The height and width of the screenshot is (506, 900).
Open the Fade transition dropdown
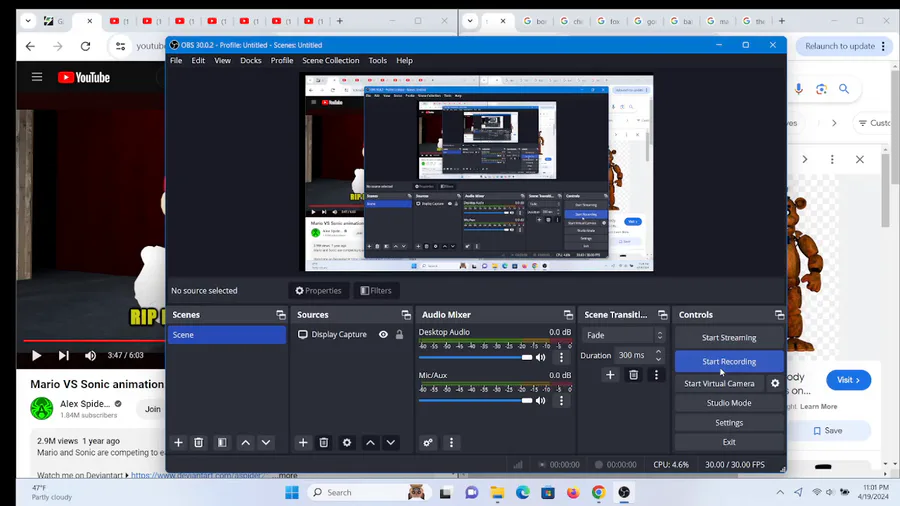[x=624, y=336]
